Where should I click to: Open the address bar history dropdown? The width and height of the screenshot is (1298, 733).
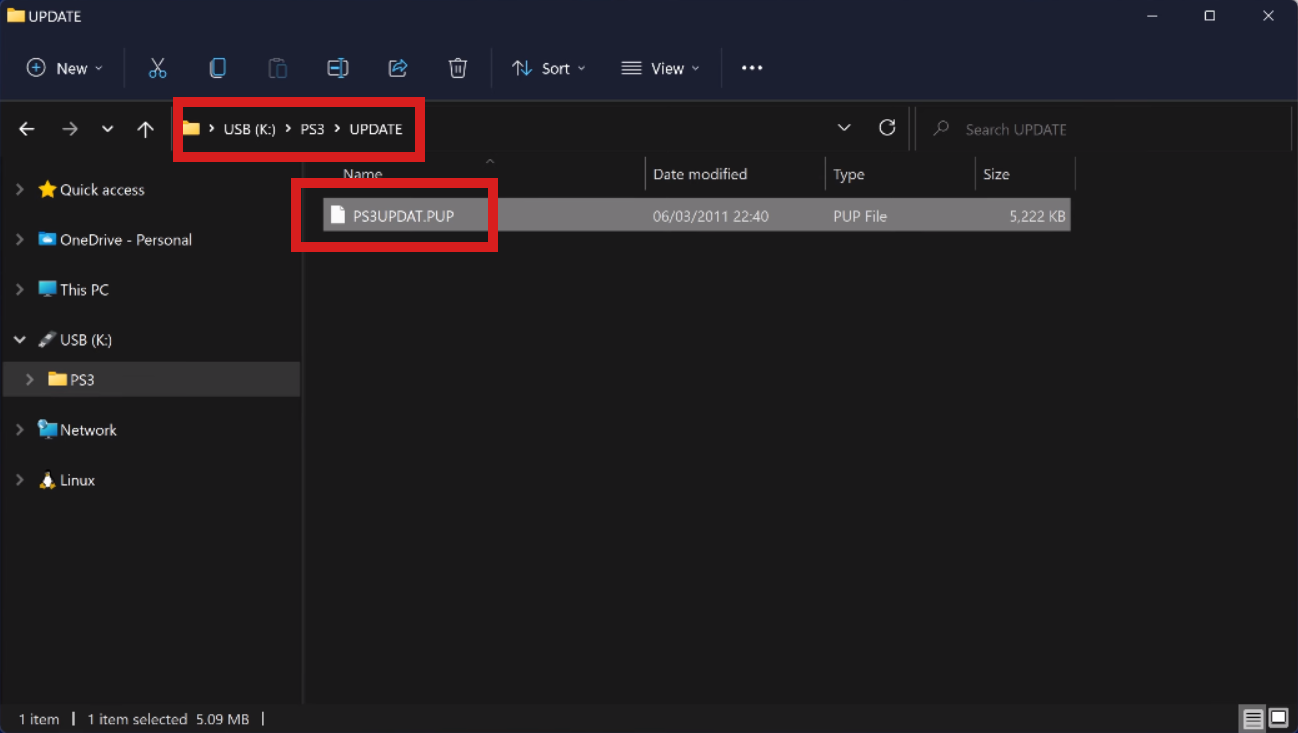coord(844,128)
